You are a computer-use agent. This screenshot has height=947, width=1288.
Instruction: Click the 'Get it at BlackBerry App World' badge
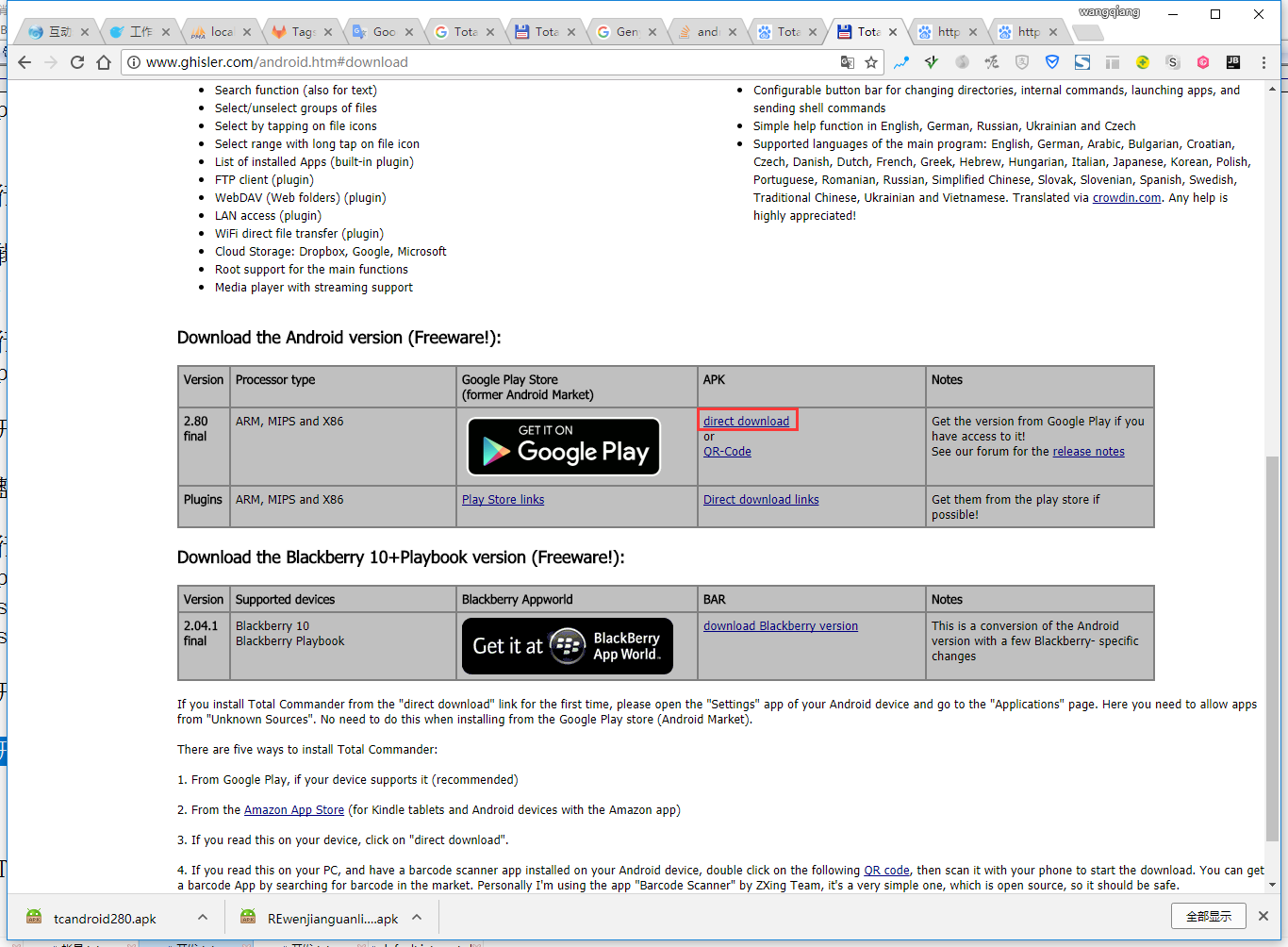click(567, 646)
